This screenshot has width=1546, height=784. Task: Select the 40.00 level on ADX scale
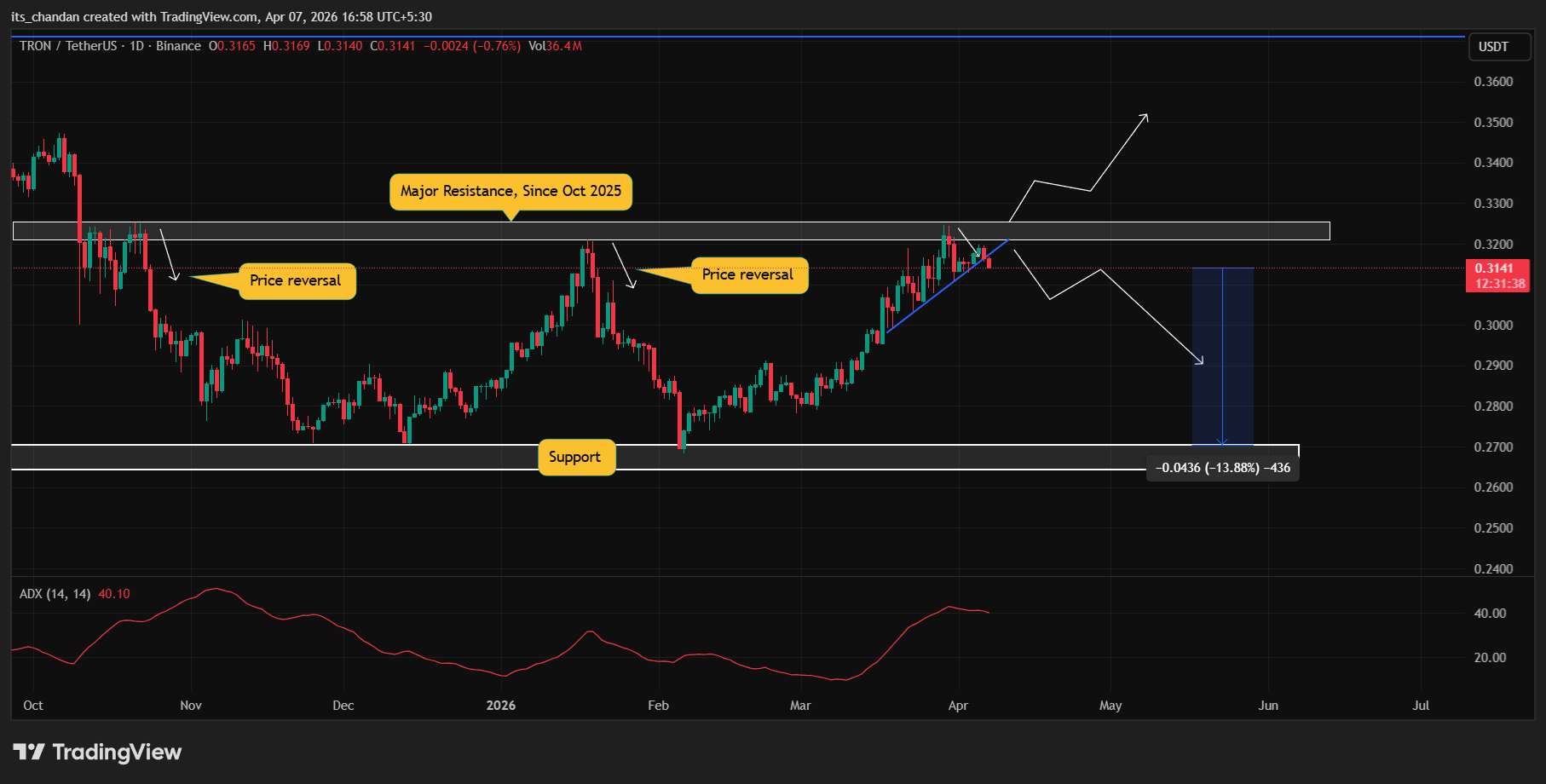(1491, 614)
